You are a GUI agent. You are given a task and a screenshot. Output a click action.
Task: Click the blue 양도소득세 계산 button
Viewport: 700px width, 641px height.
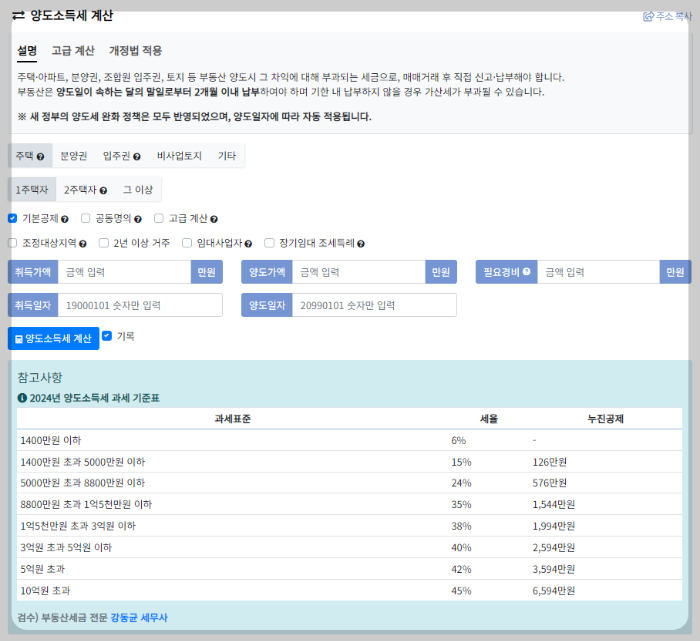click(x=54, y=338)
